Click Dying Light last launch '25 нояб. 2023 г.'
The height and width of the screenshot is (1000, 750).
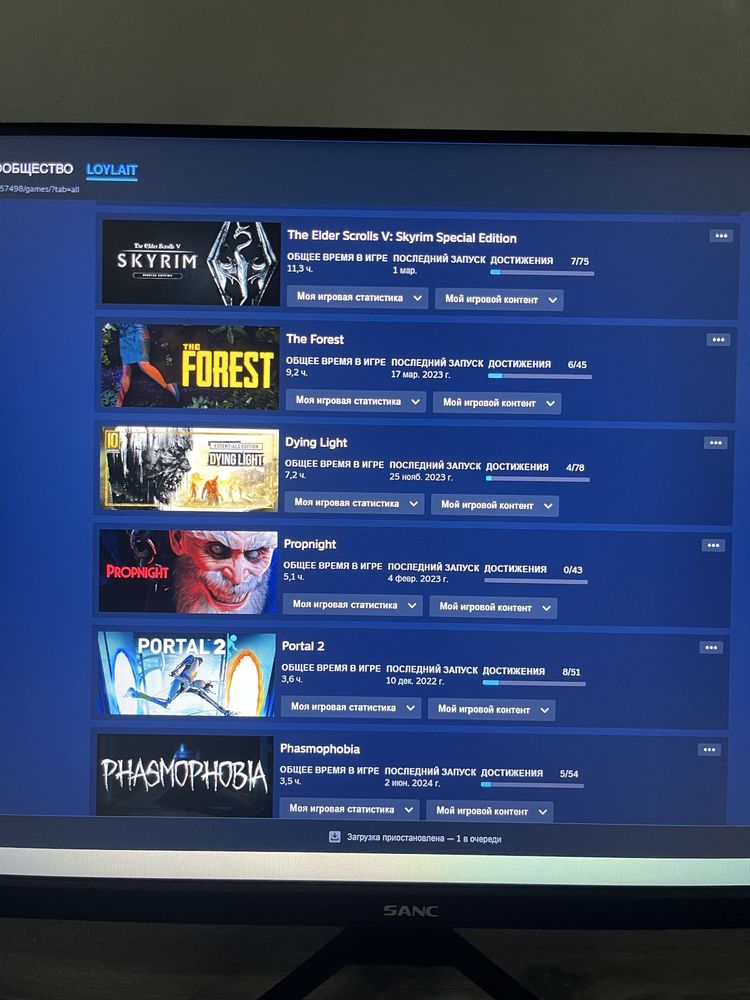pyautogui.click(x=421, y=477)
